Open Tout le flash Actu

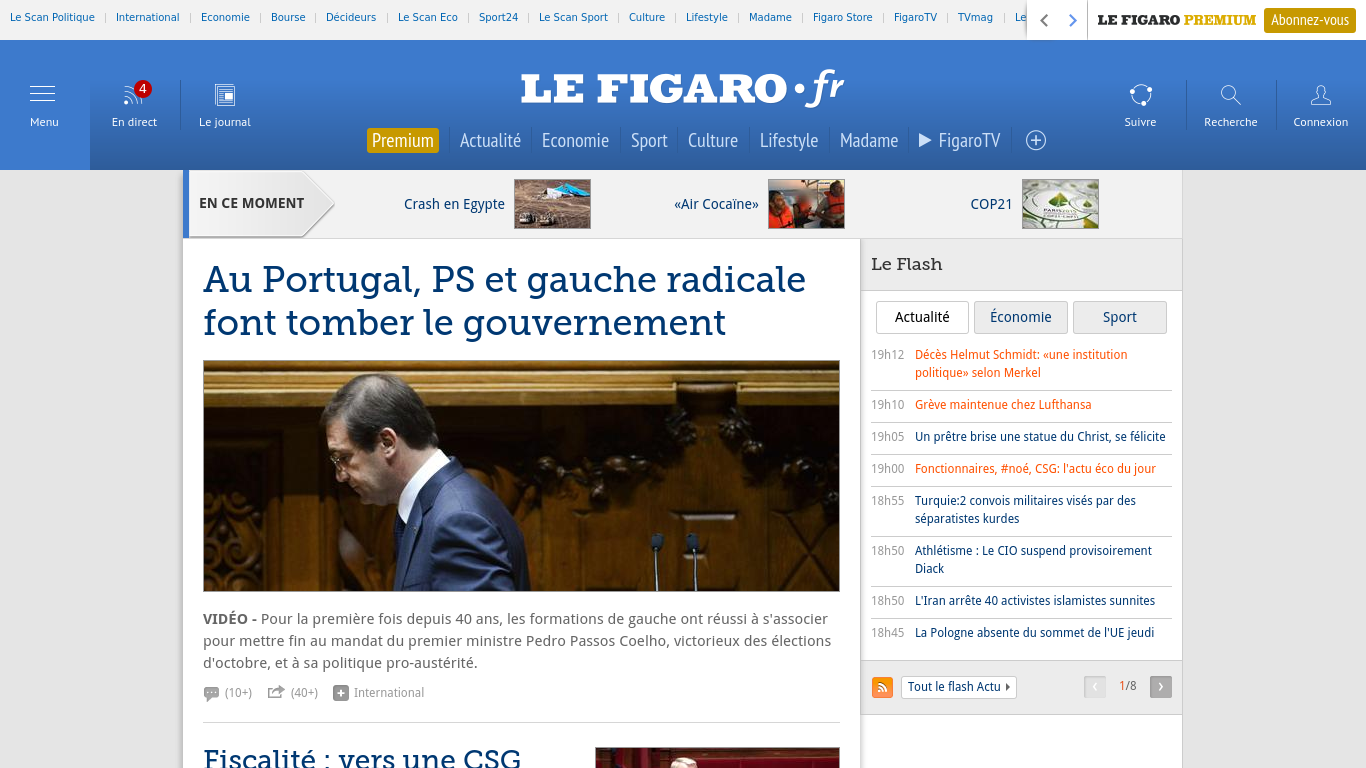pyautogui.click(x=957, y=687)
